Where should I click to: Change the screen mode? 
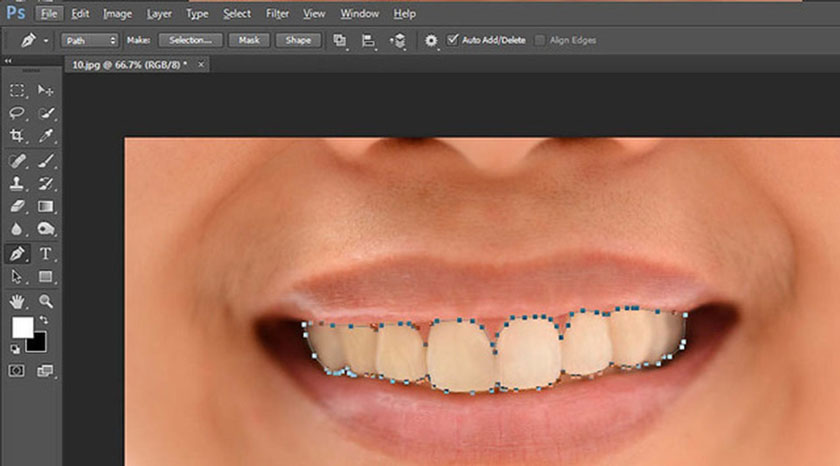pos(46,371)
